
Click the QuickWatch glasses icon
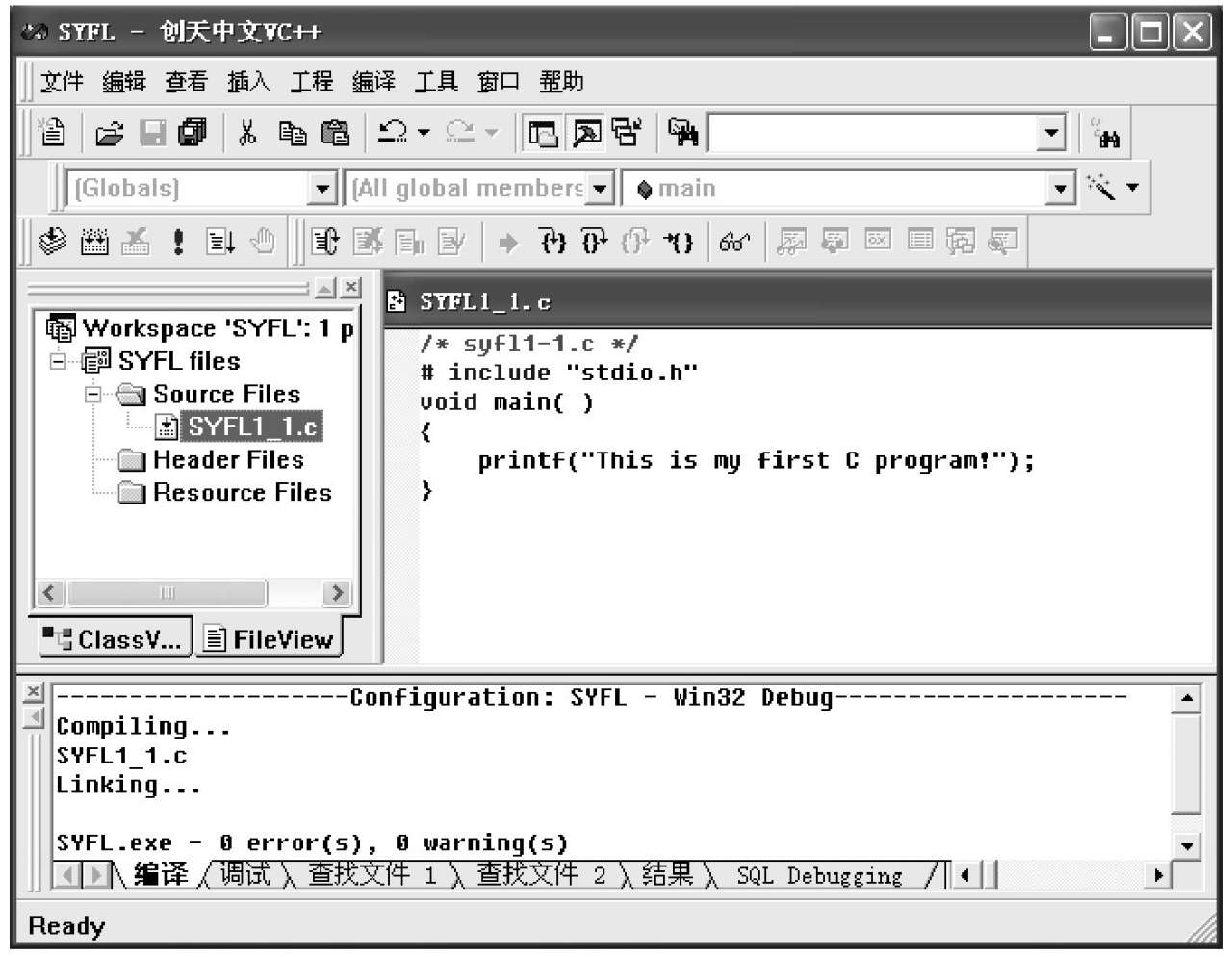click(734, 242)
